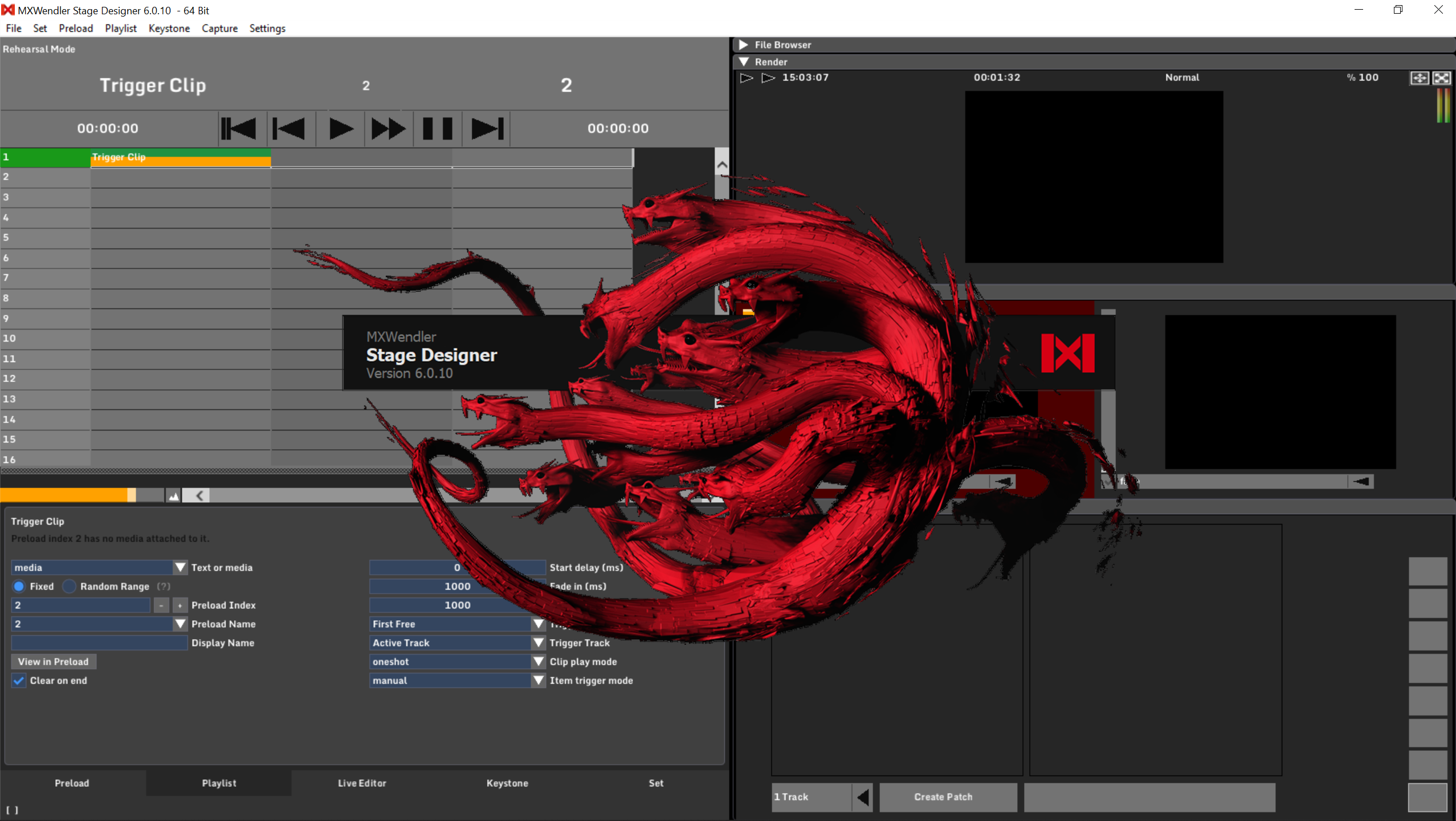Click the arrow on the right preview slider
The height and width of the screenshot is (821, 1456).
1361,482
